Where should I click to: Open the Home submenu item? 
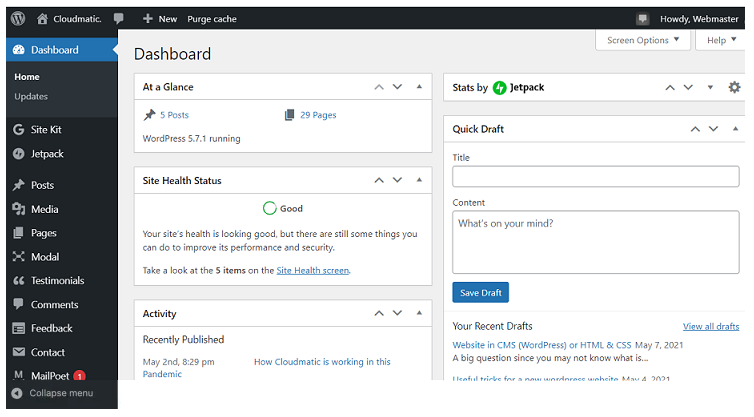click(27, 76)
